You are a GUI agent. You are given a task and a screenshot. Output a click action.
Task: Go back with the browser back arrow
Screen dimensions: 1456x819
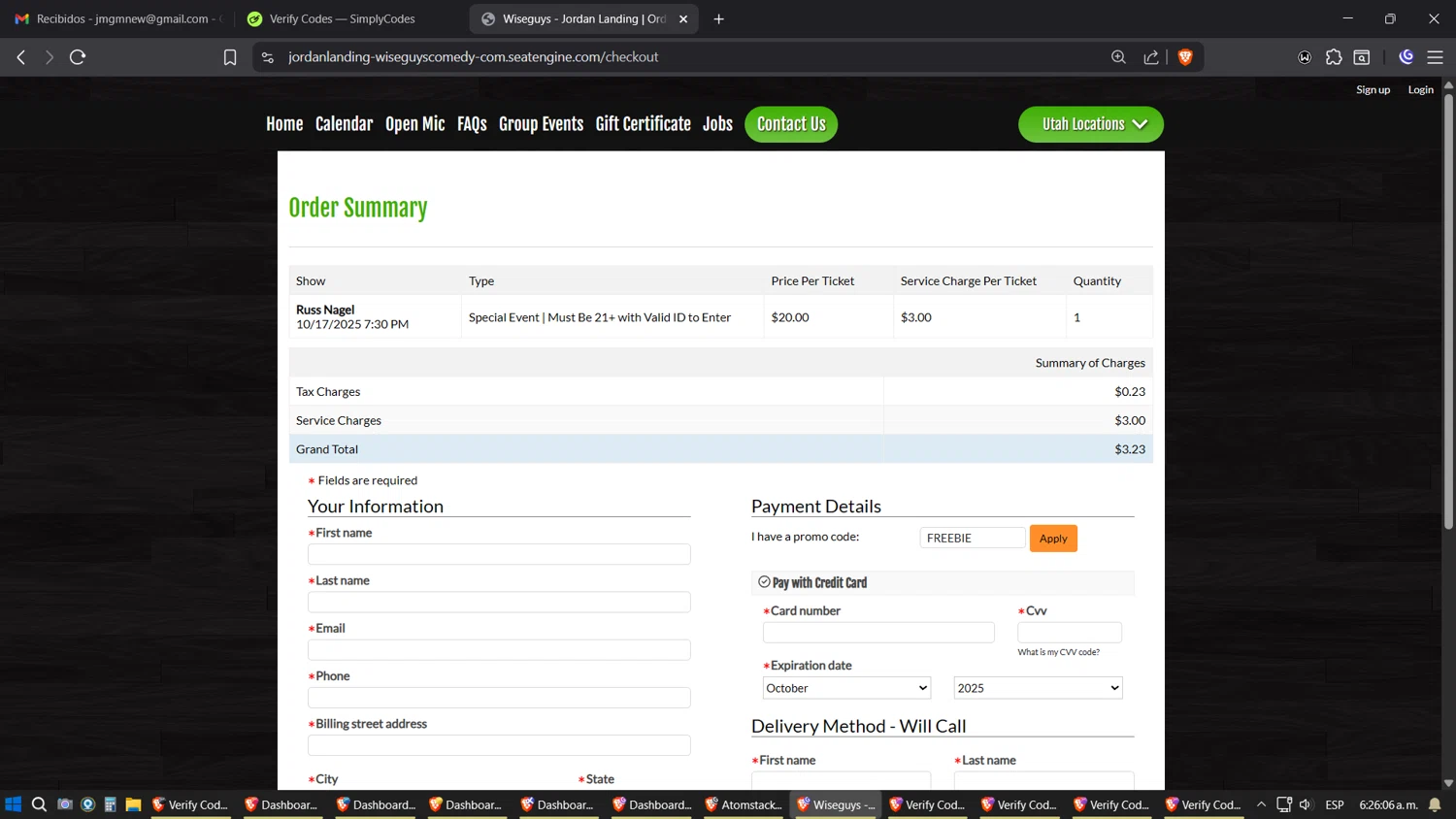tap(21, 57)
